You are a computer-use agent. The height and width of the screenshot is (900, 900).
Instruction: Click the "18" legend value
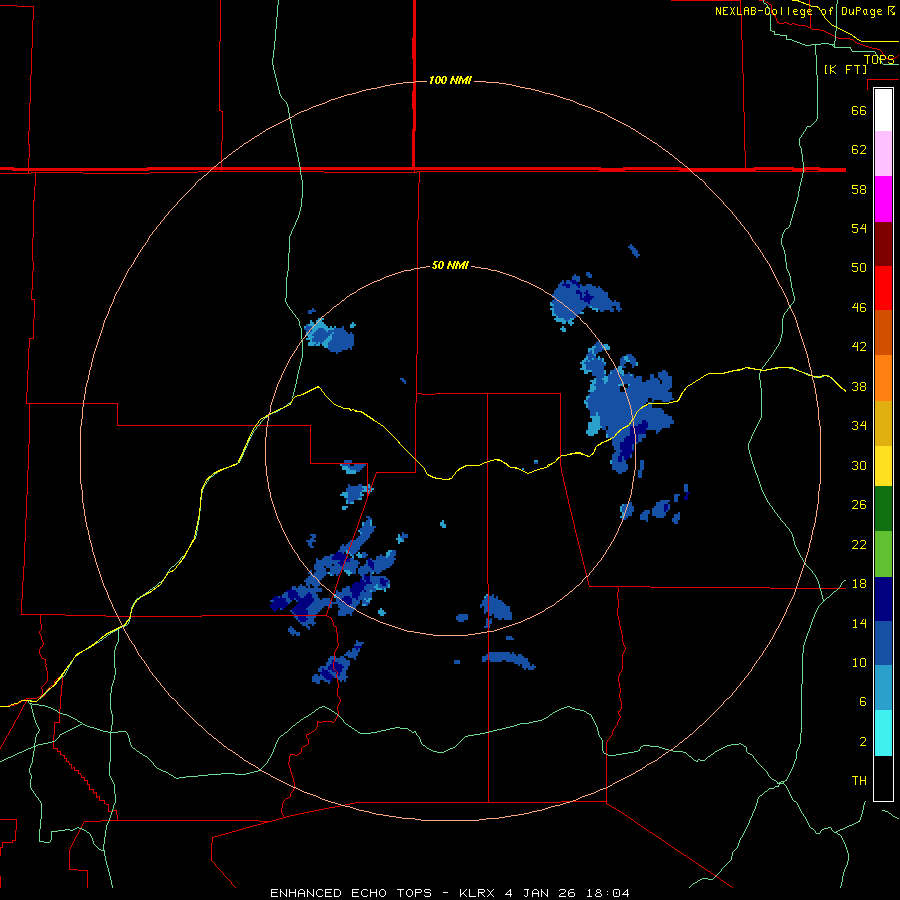859,584
